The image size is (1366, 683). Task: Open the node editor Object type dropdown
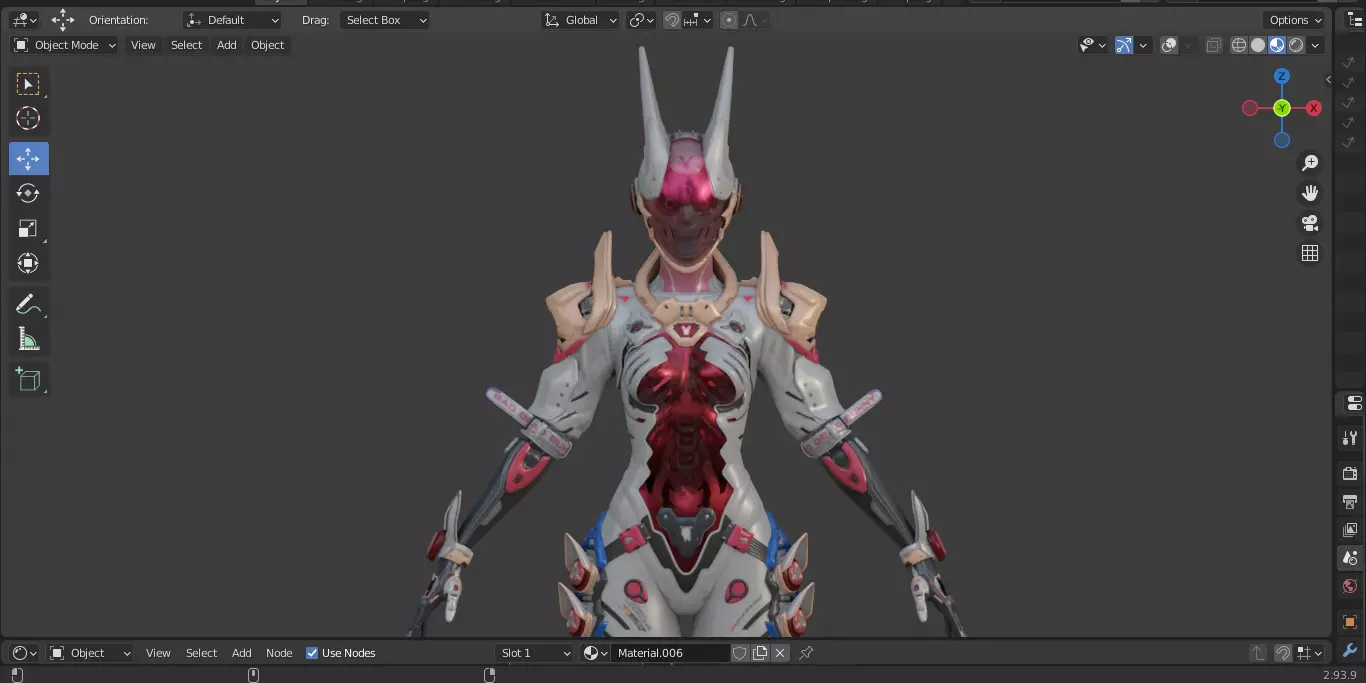click(91, 653)
